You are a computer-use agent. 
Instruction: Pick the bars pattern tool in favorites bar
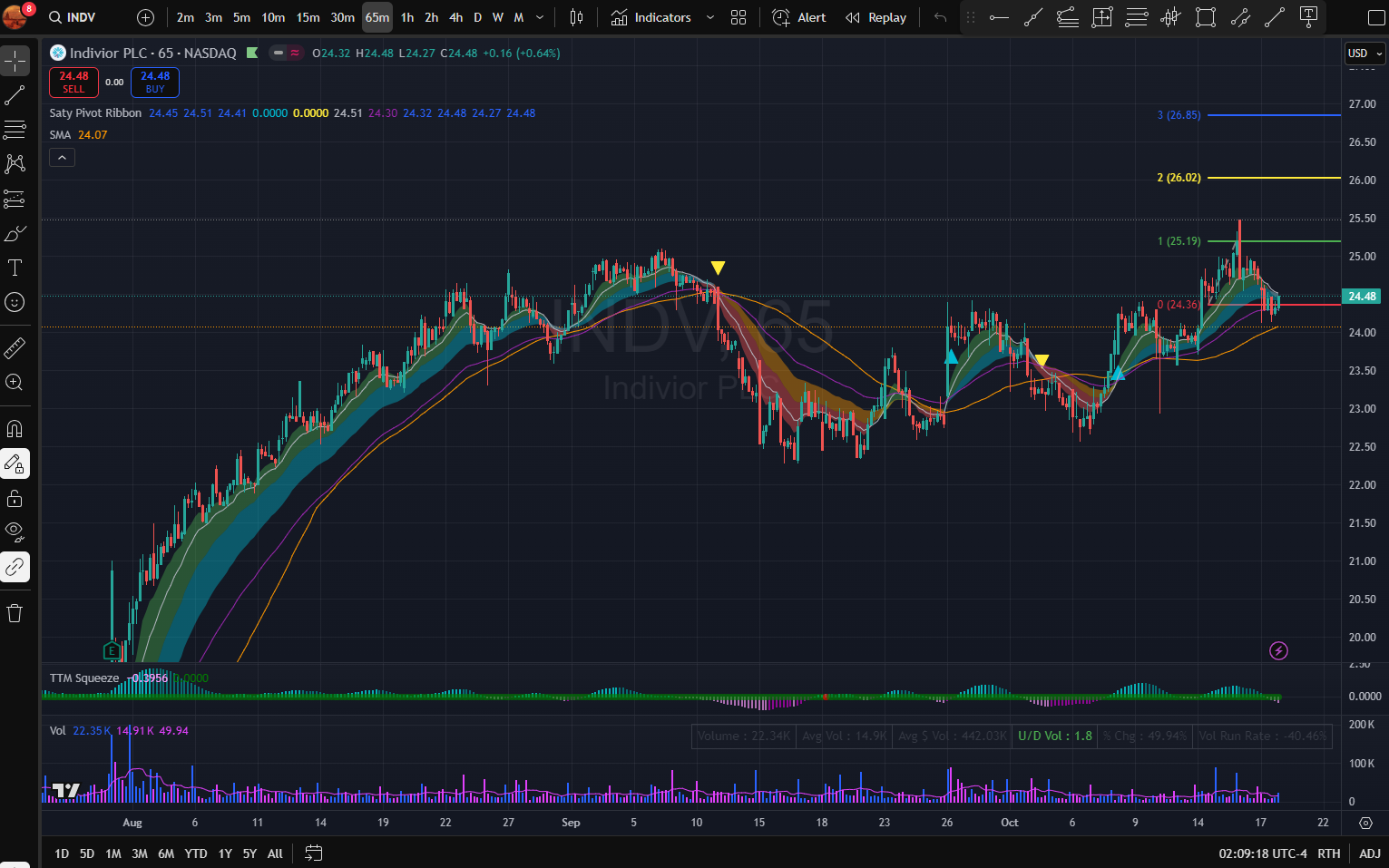click(1171, 17)
